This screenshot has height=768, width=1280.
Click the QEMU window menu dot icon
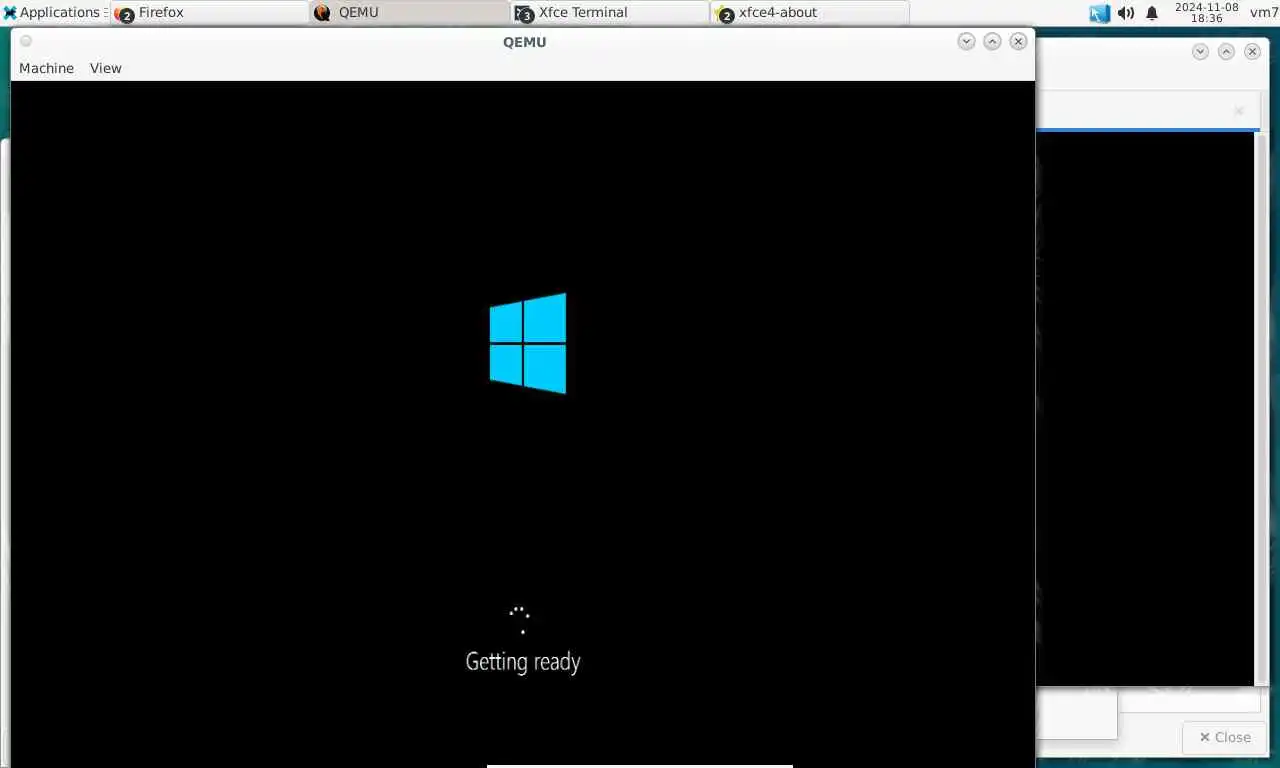tap(26, 41)
